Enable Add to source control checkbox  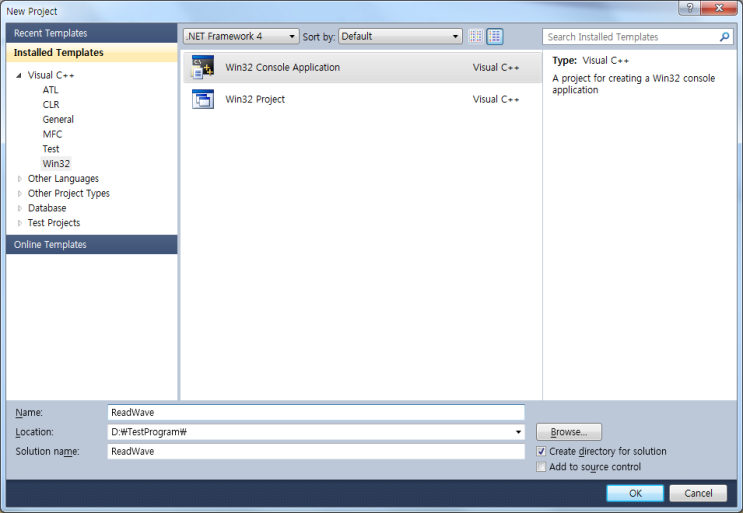click(541, 467)
